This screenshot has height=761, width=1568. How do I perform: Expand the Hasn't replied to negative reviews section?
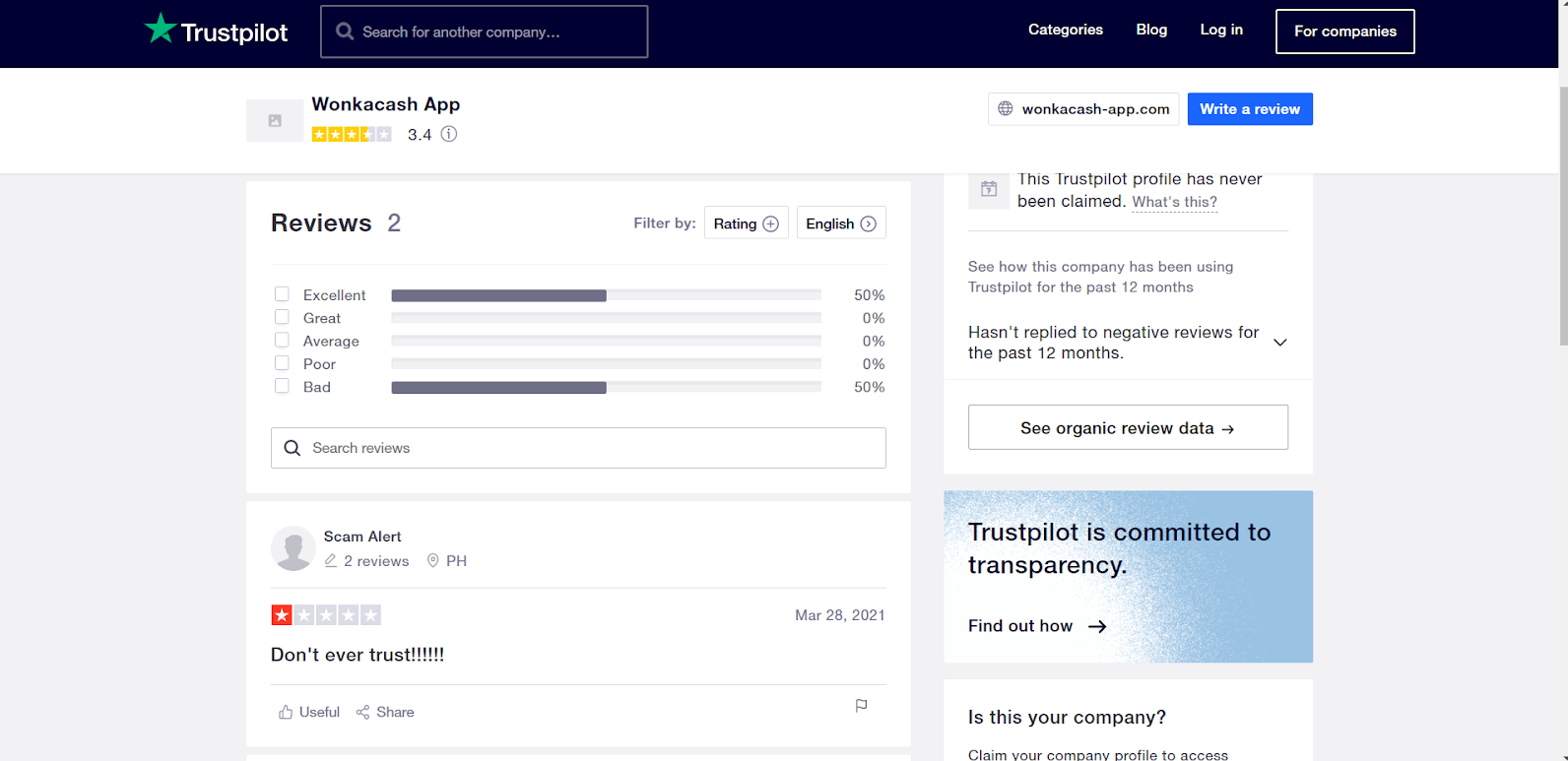(1280, 343)
